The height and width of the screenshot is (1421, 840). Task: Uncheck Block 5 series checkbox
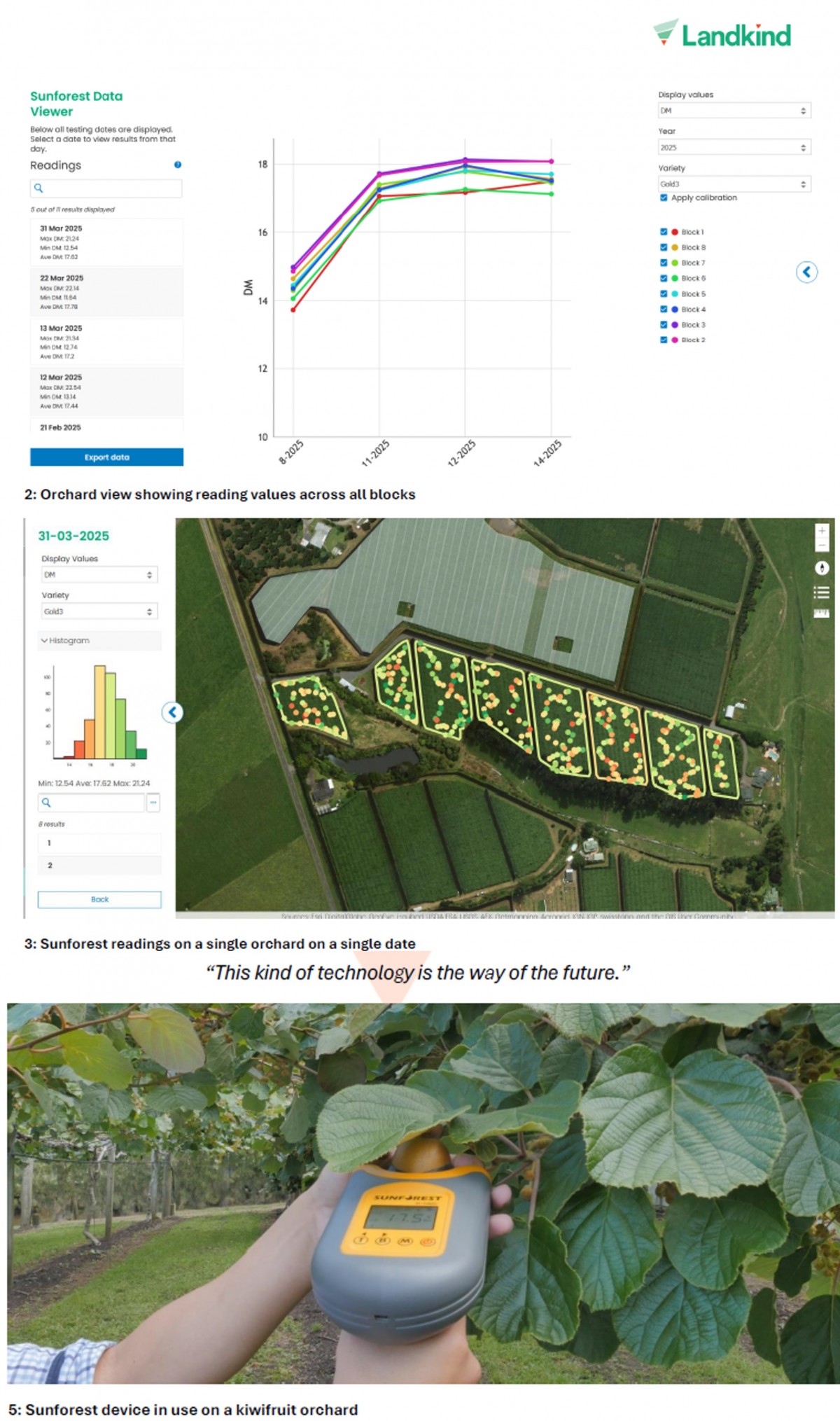click(x=664, y=293)
